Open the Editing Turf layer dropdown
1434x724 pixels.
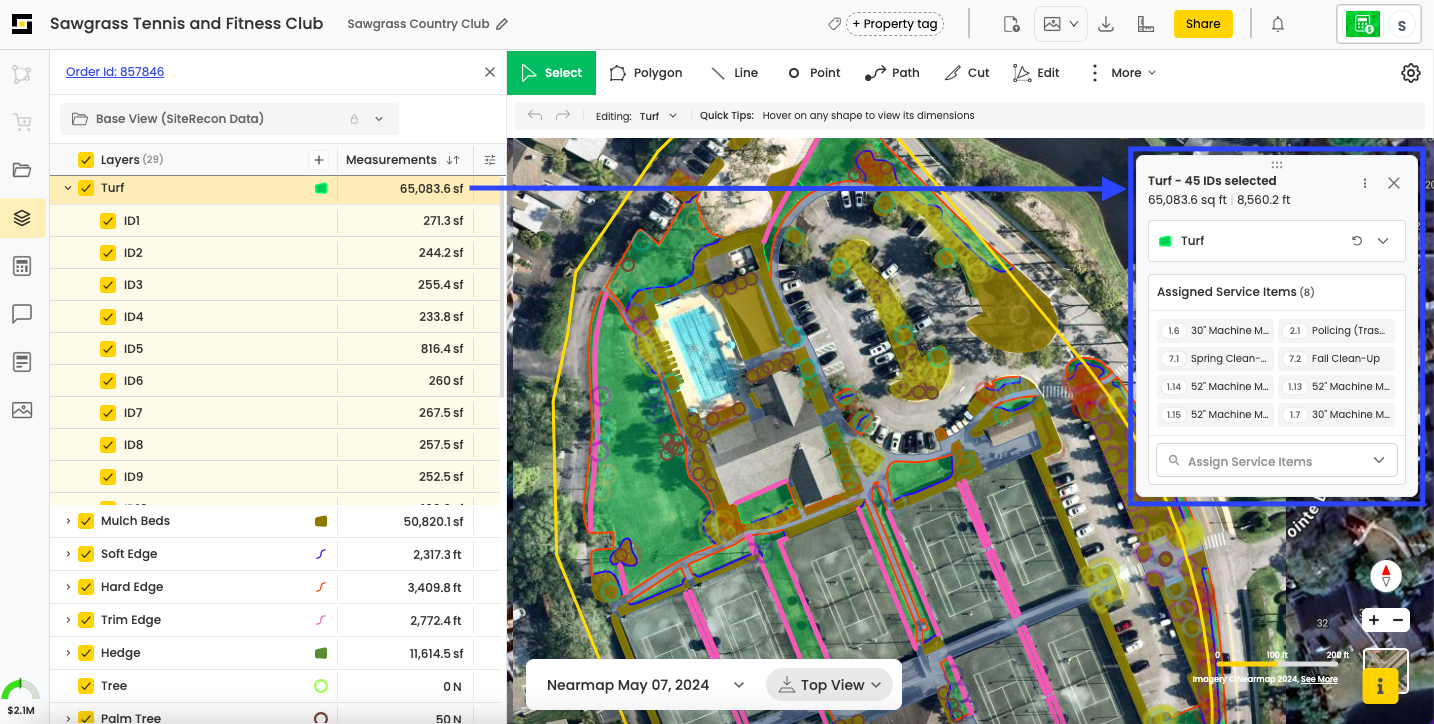tap(658, 116)
